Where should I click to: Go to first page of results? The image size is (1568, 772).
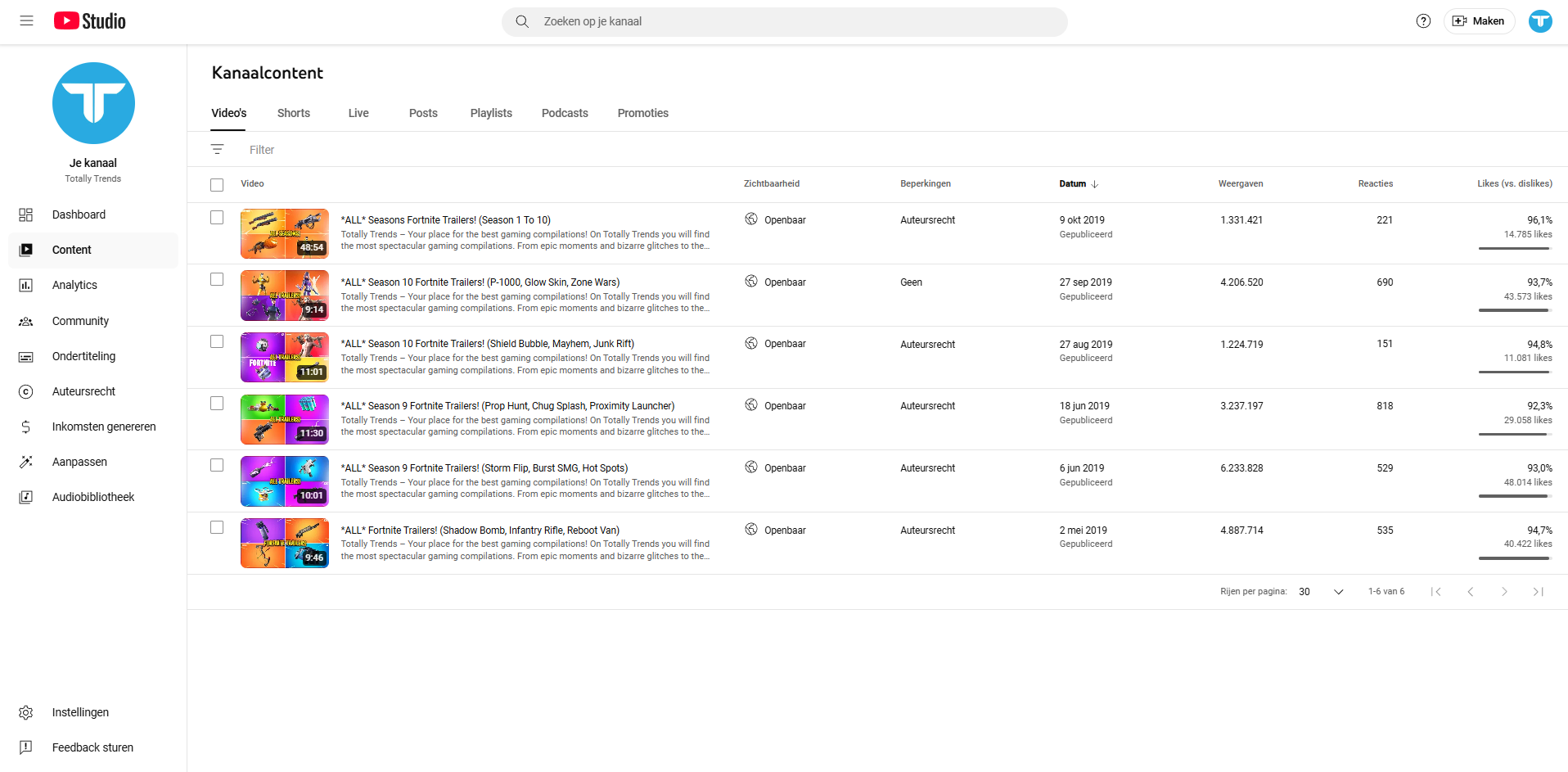click(x=1436, y=591)
